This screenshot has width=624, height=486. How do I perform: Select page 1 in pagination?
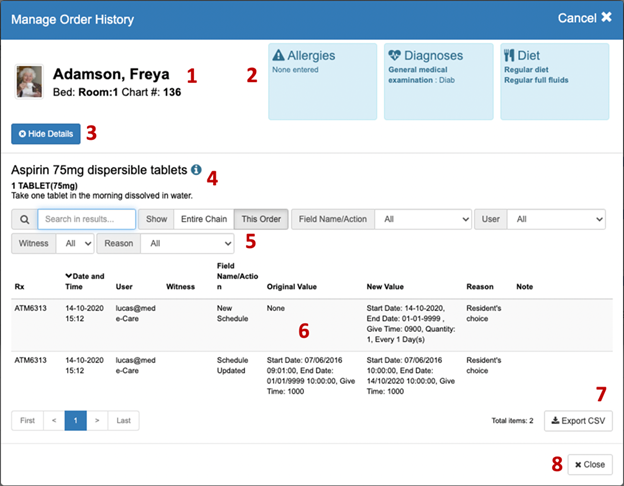click(76, 421)
